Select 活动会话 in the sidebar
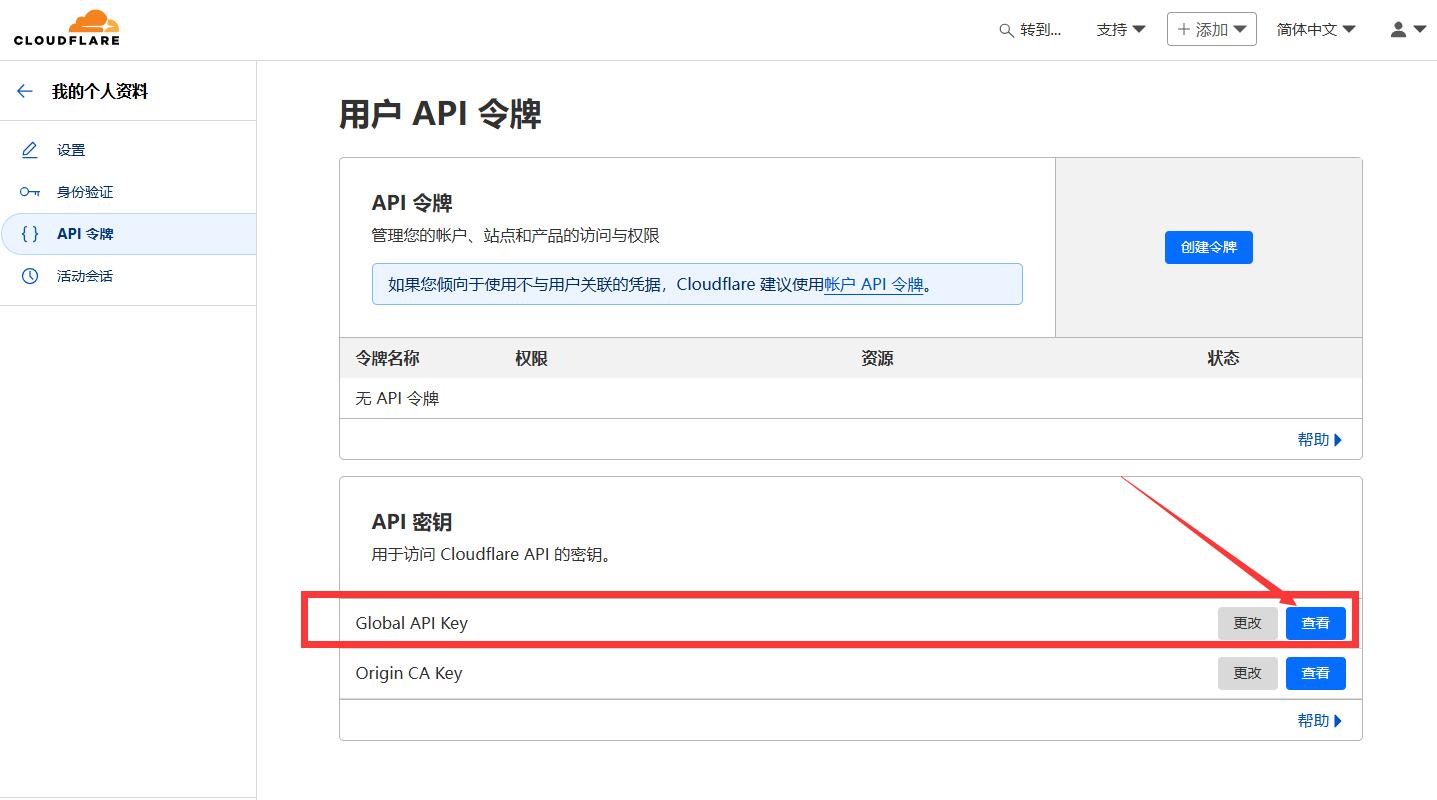 (85, 276)
